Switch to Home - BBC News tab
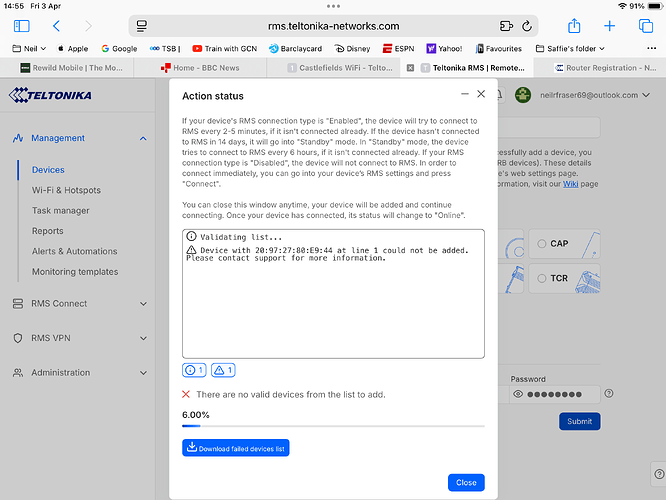Image resolution: width=666 pixels, height=500 pixels. pyautogui.click(x=200, y=68)
